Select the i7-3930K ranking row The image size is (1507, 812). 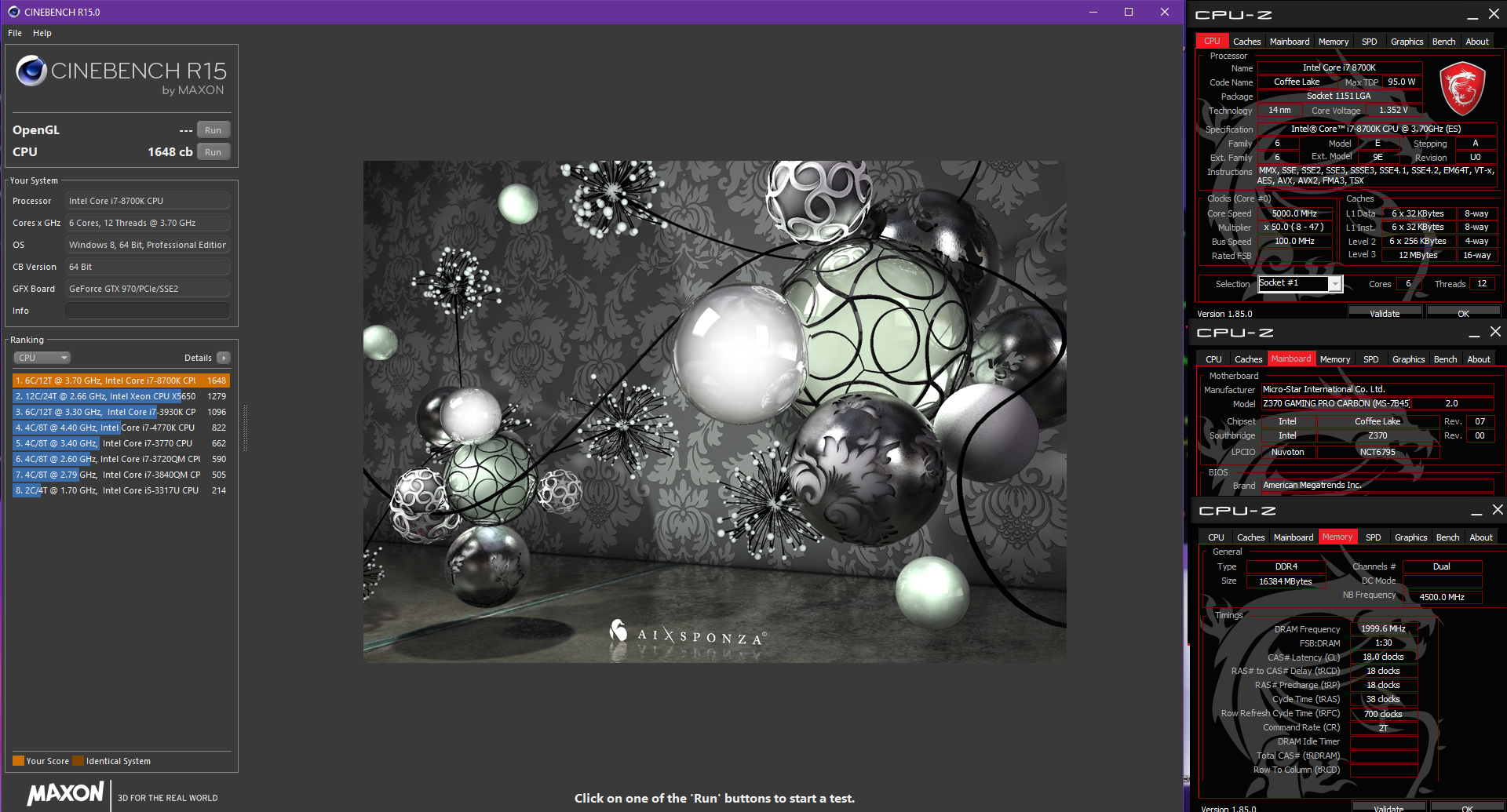point(121,412)
